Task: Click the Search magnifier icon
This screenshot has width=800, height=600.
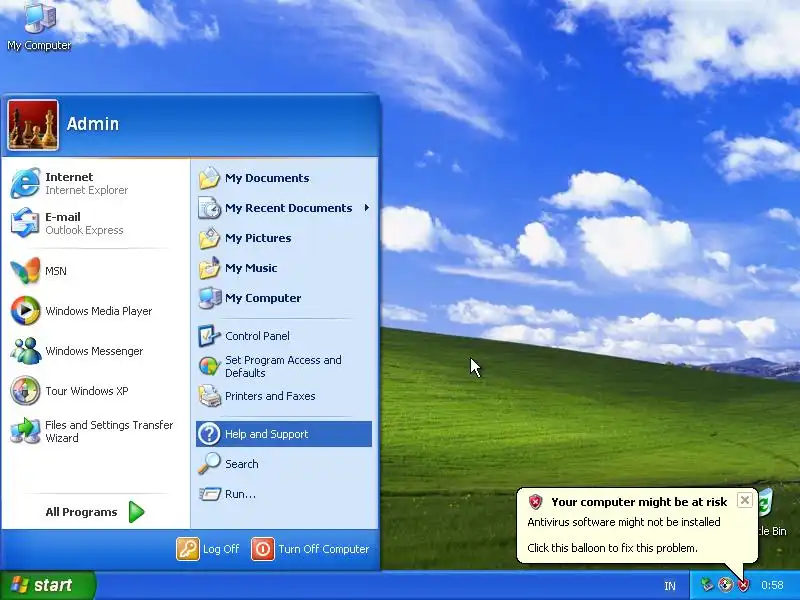Action: [209, 464]
